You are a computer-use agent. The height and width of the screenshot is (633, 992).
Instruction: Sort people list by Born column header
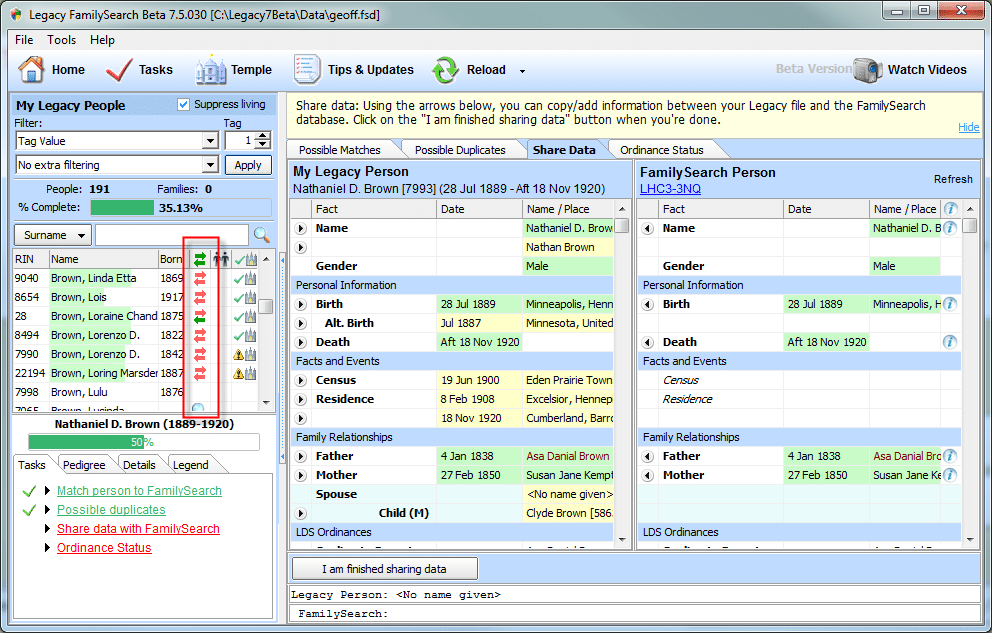click(171, 259)
